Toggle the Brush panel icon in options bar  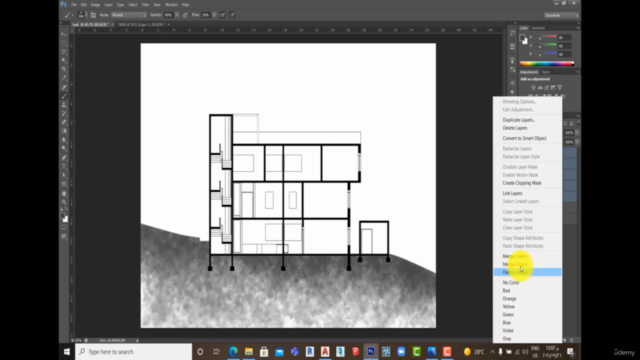click(x=93, y=15)
